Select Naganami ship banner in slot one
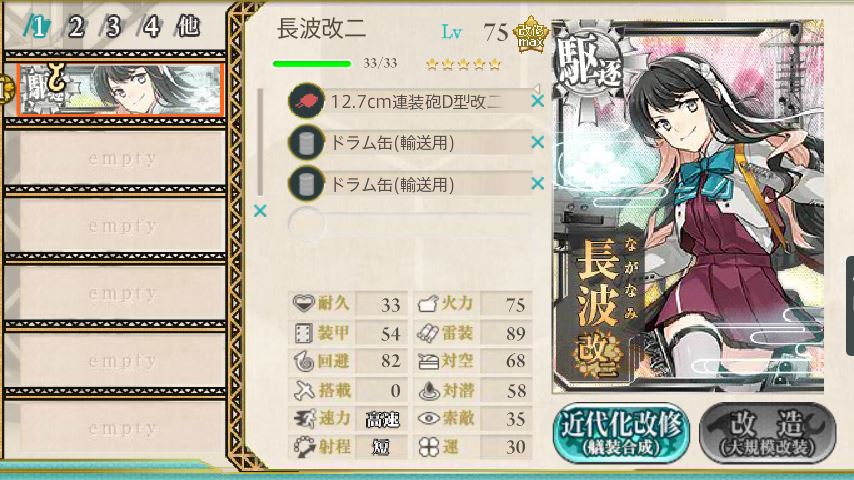Screen dimensions: 854x480 pyautogui.click(x=120, y=90)
